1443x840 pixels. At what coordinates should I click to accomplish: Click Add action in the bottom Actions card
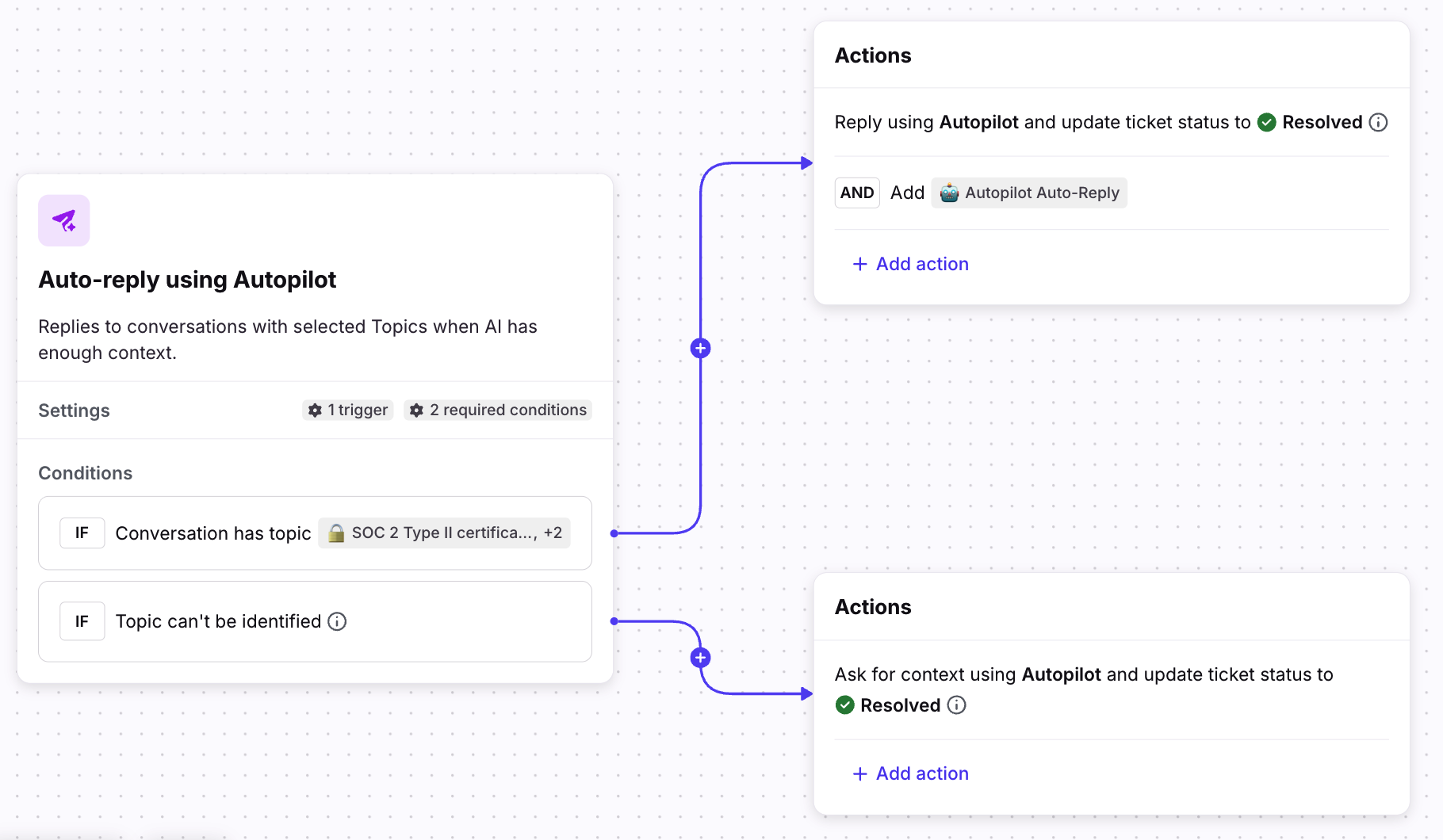(x=911, y=773)
